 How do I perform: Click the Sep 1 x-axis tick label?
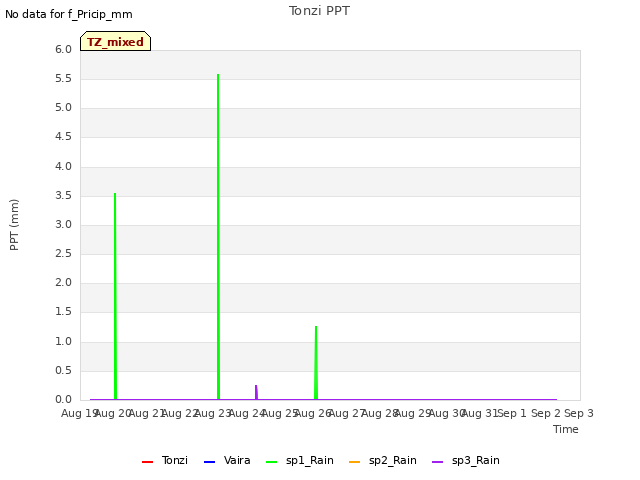512,413
